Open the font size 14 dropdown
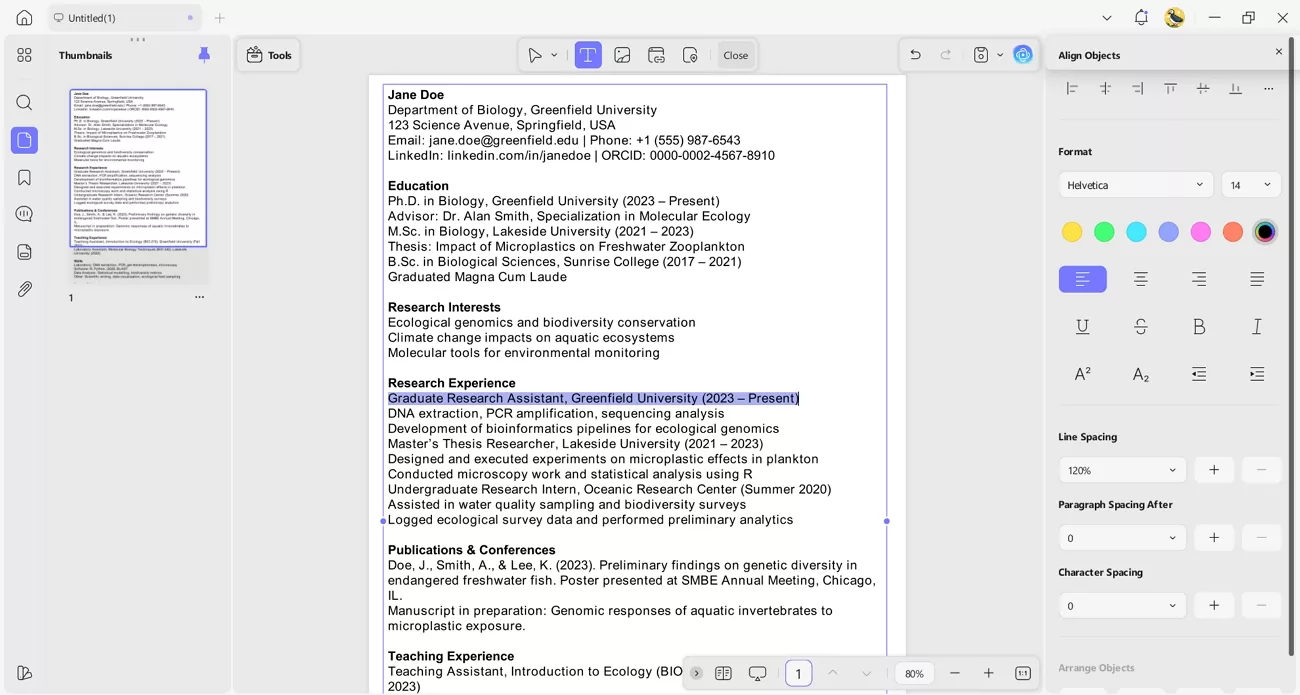Viewport: 1300px width, 695px height. (x=1250, y=184)
